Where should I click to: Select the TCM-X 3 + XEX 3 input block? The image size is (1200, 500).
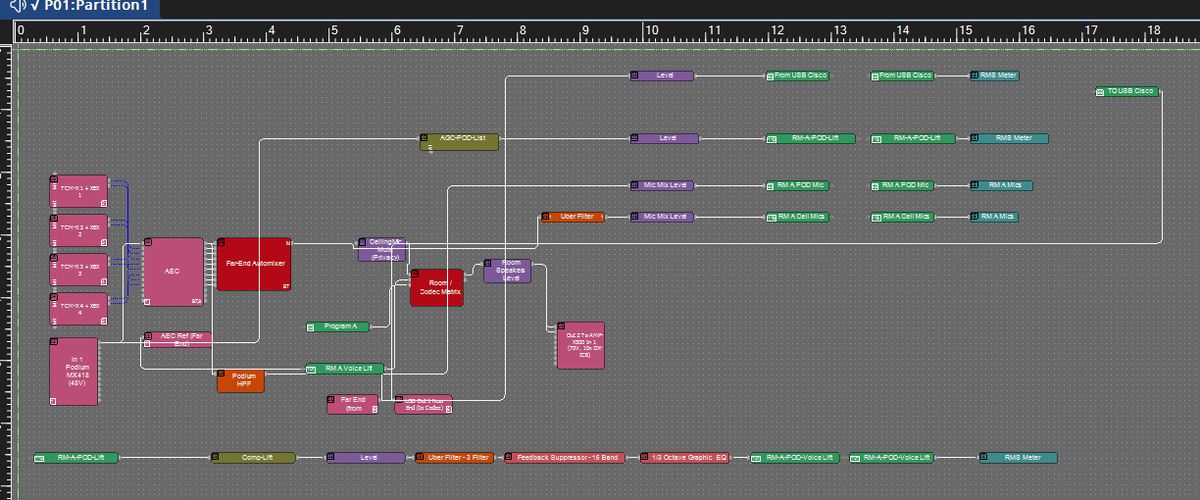78,270
